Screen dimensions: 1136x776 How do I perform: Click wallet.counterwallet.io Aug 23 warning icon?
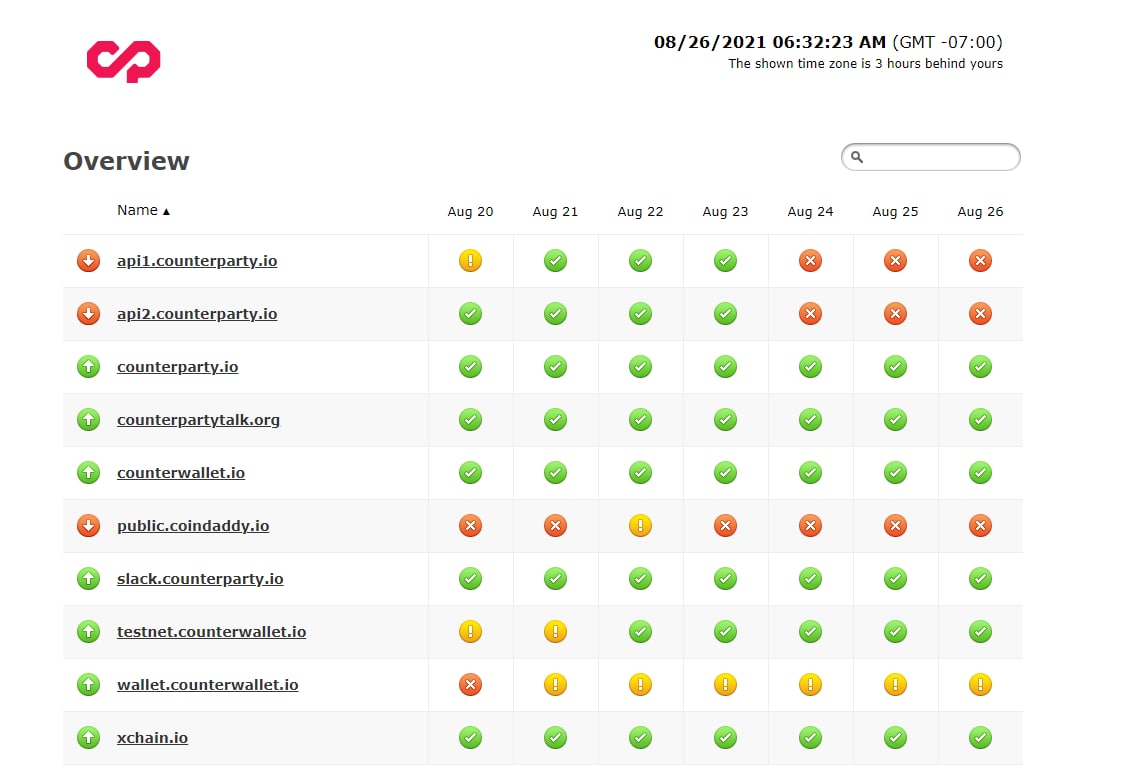[x=725, y=684]
